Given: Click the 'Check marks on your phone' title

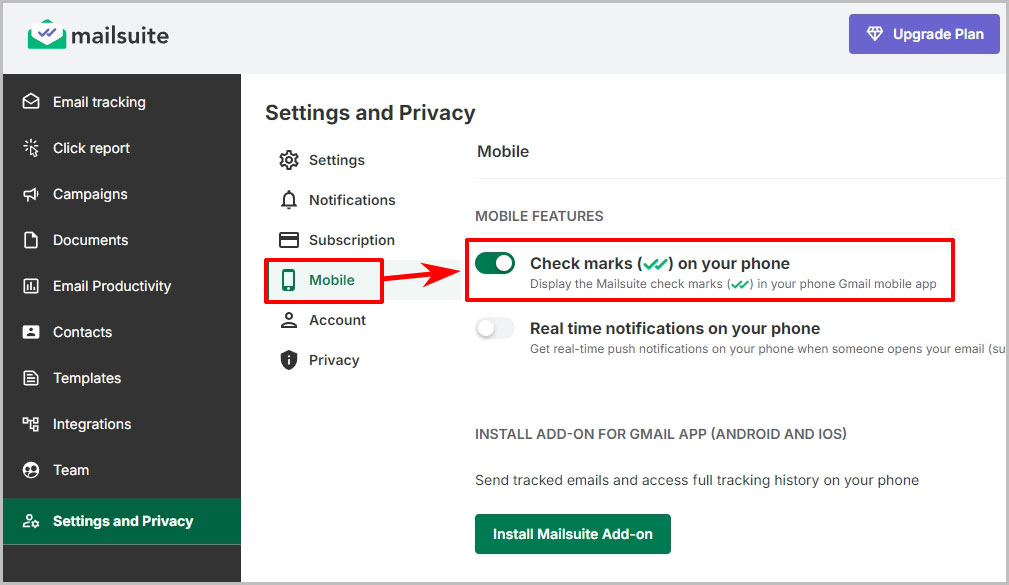Looking at the screenshot, I should tap(660, 263).
